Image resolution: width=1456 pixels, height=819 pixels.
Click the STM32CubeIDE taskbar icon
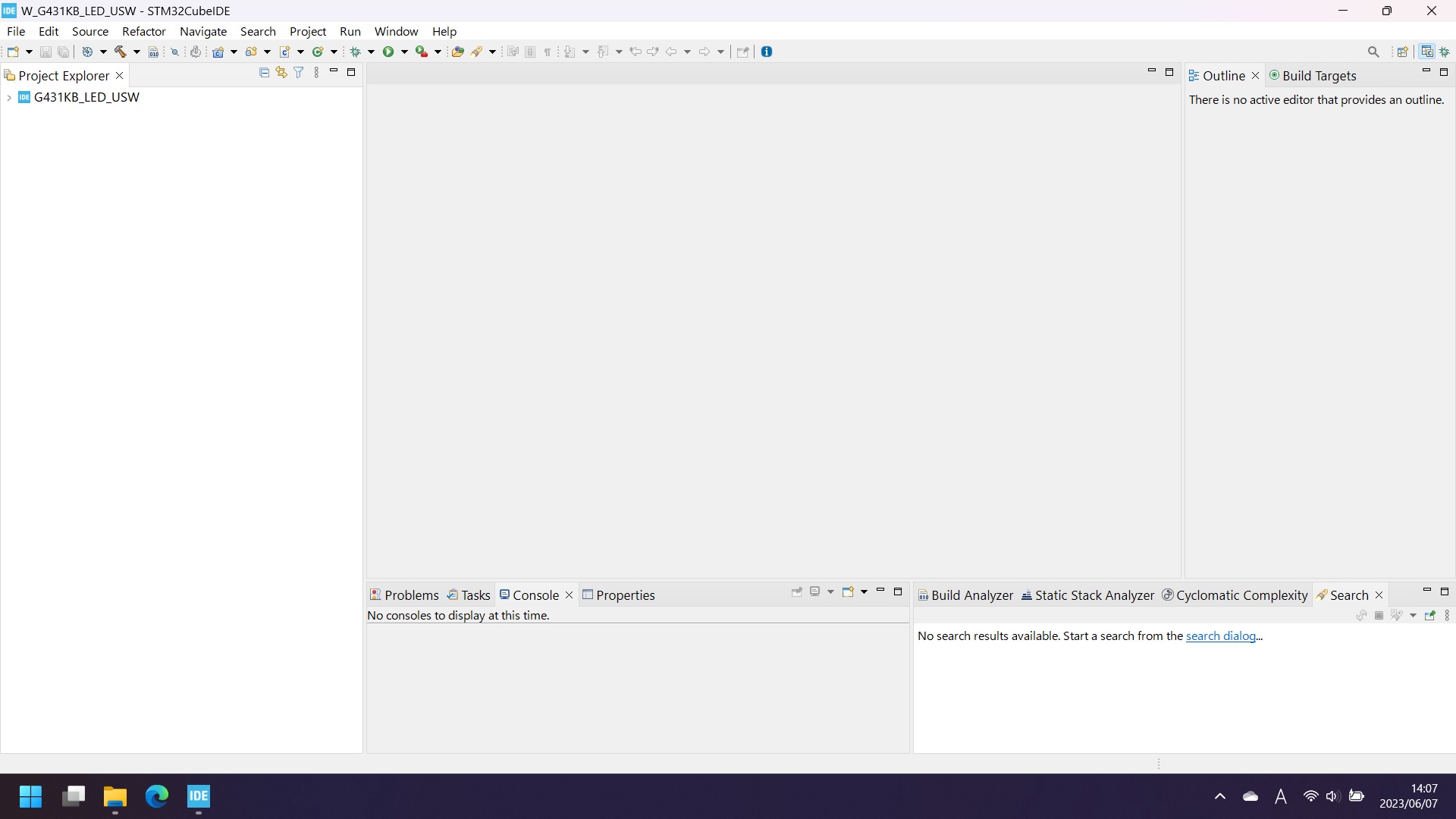point(199,796)
